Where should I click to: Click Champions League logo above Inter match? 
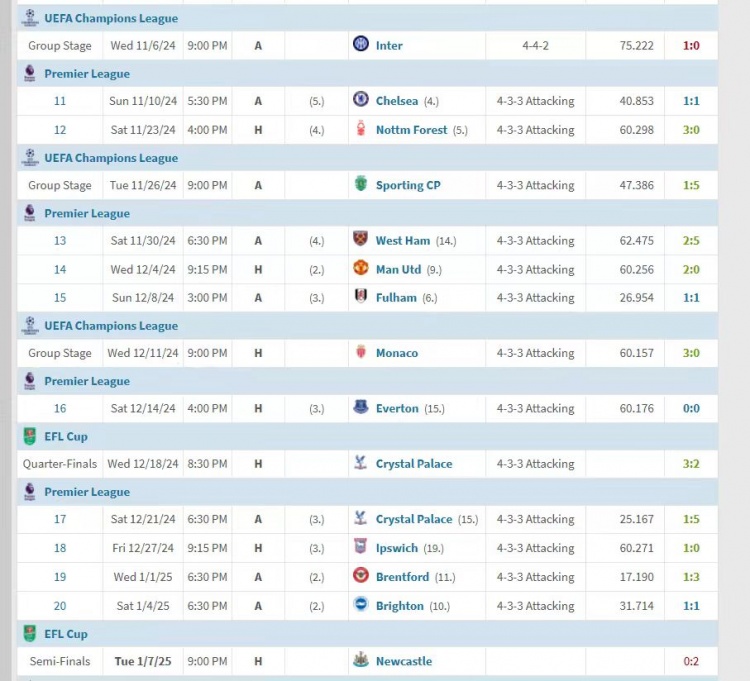point(30,18)
